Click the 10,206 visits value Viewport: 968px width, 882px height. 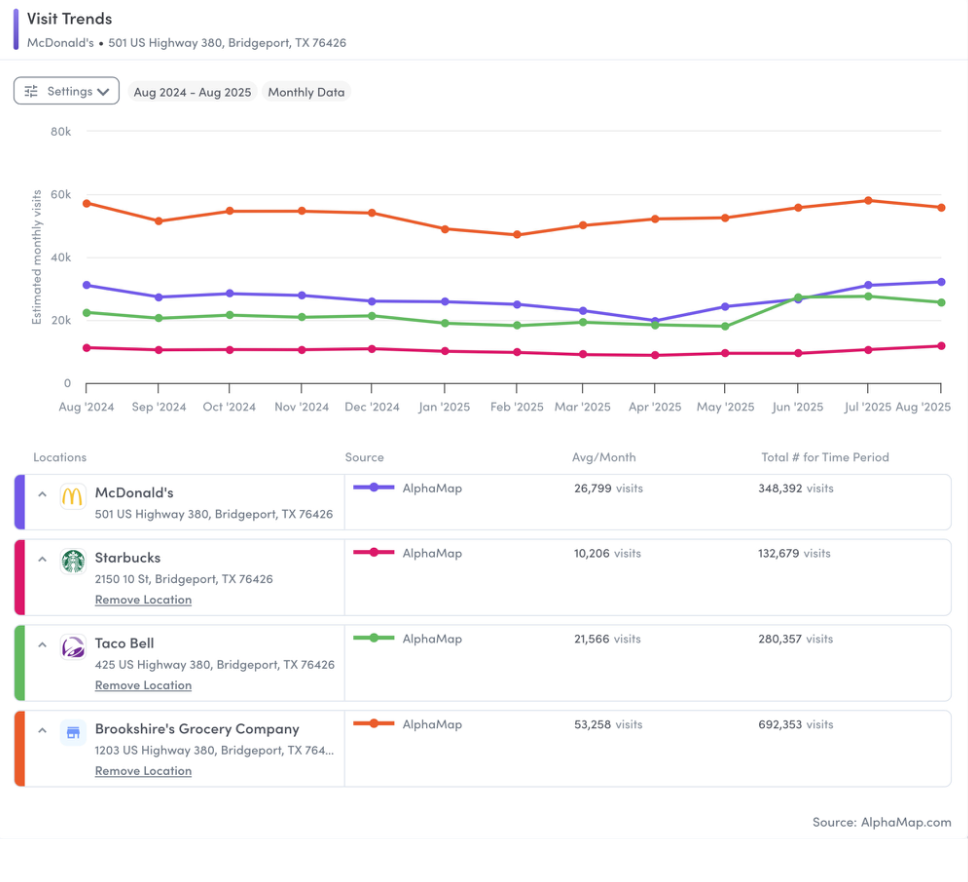click(607, 554)
